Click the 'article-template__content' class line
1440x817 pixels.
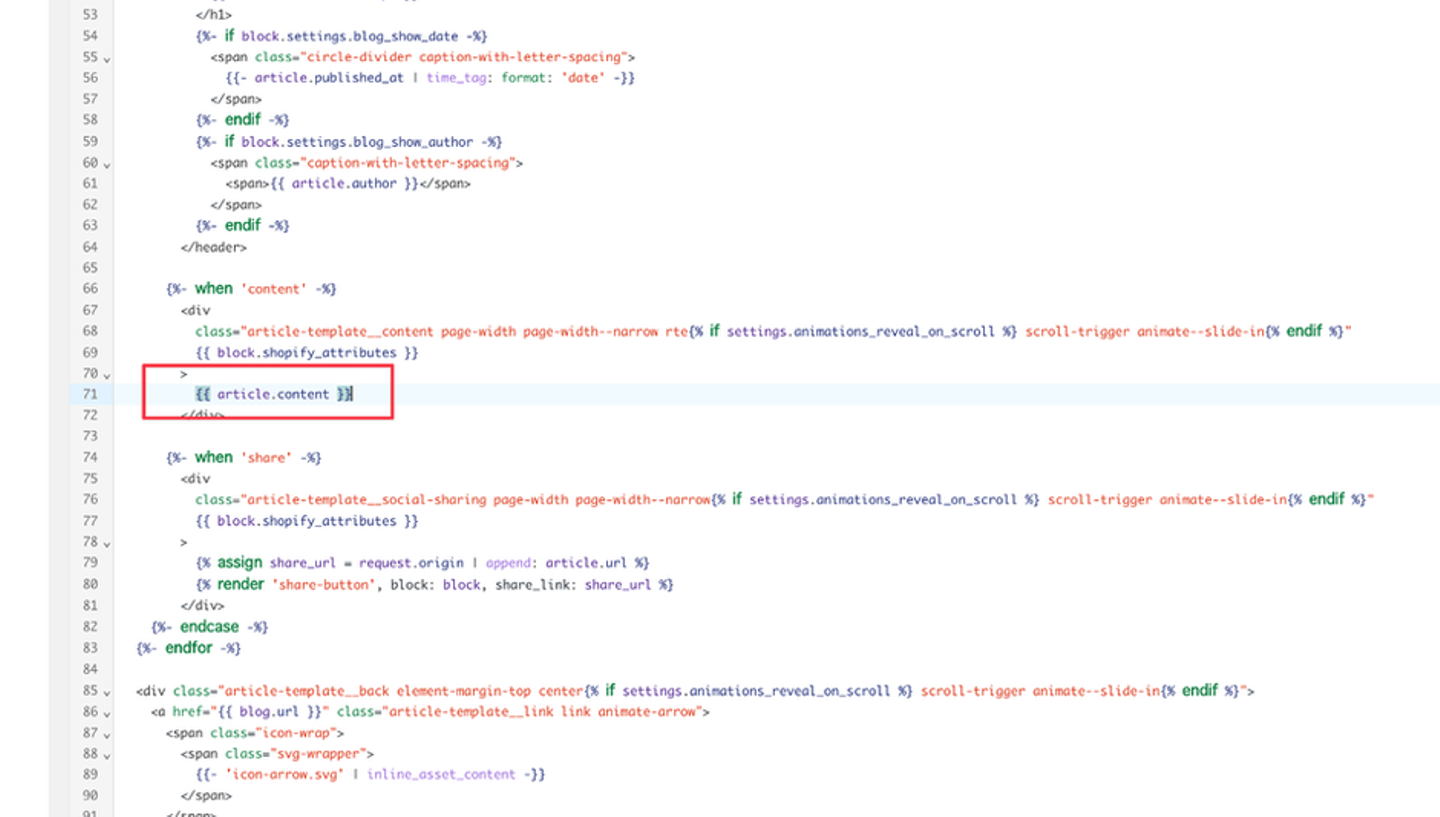pyautogui.click(x=774, y=331)
